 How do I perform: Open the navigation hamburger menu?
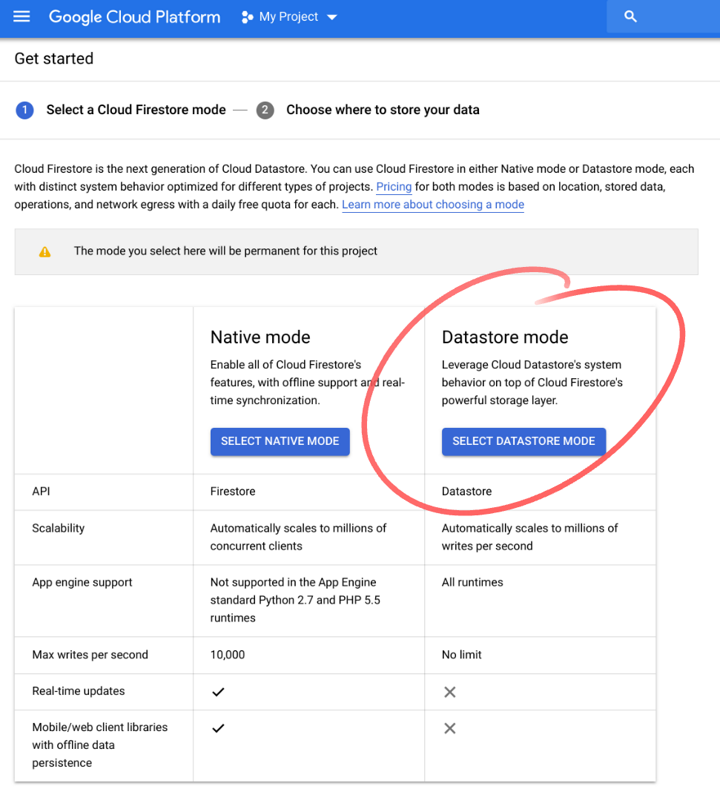click(22, 16)
